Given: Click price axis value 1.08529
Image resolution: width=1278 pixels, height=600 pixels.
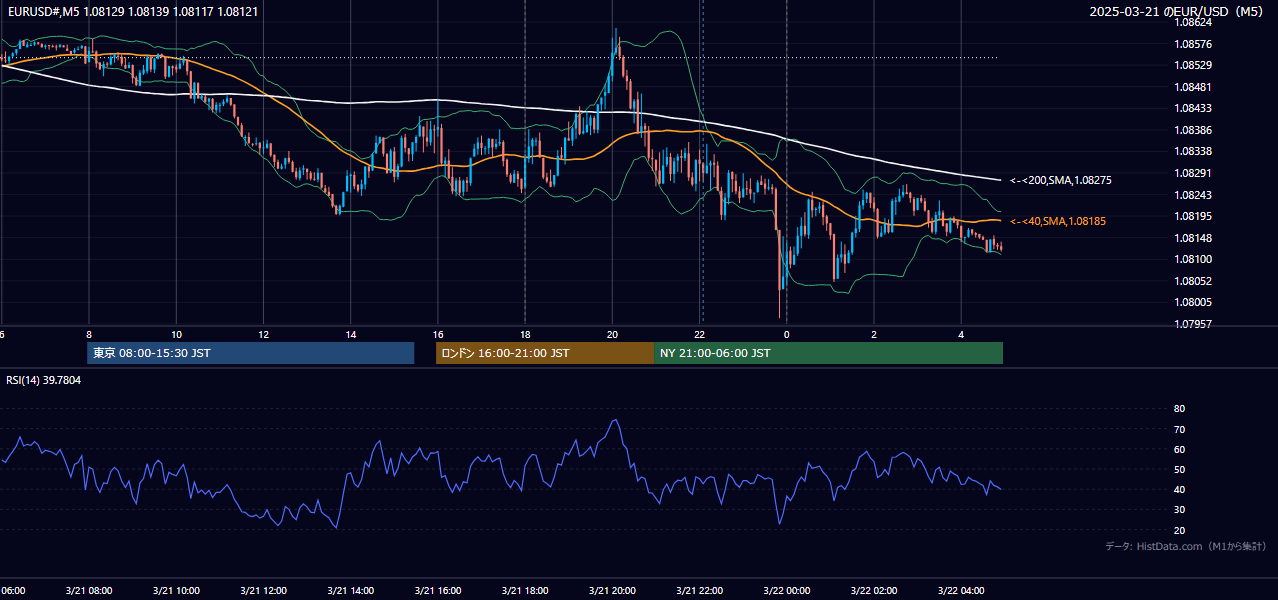Looking at the screenshot, I should (1193, 65).
